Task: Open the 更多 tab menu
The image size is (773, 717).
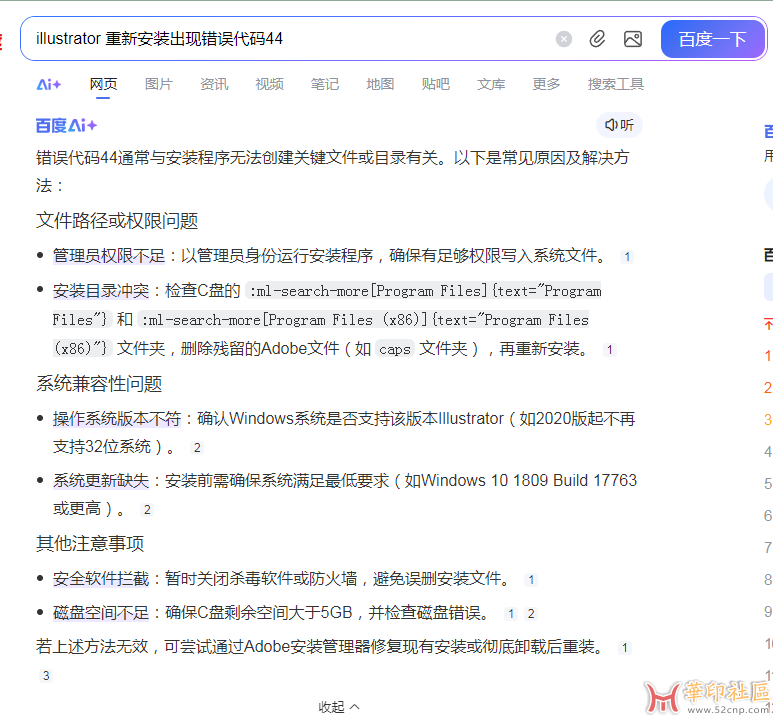Action: tap(546, 84)
